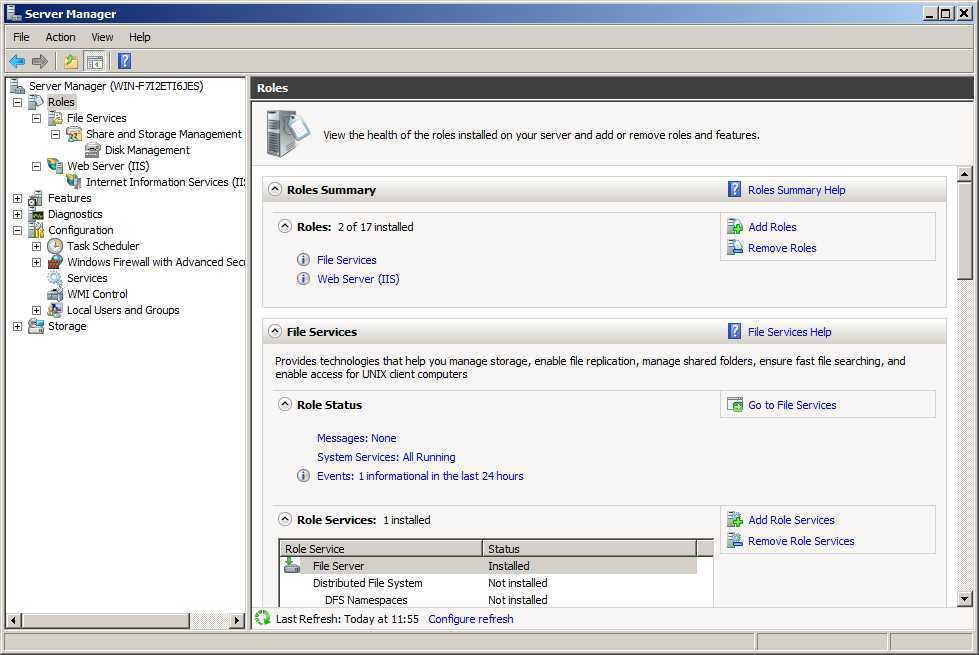
Task: Click the Disk Management icon
Action: pos(93,150)
